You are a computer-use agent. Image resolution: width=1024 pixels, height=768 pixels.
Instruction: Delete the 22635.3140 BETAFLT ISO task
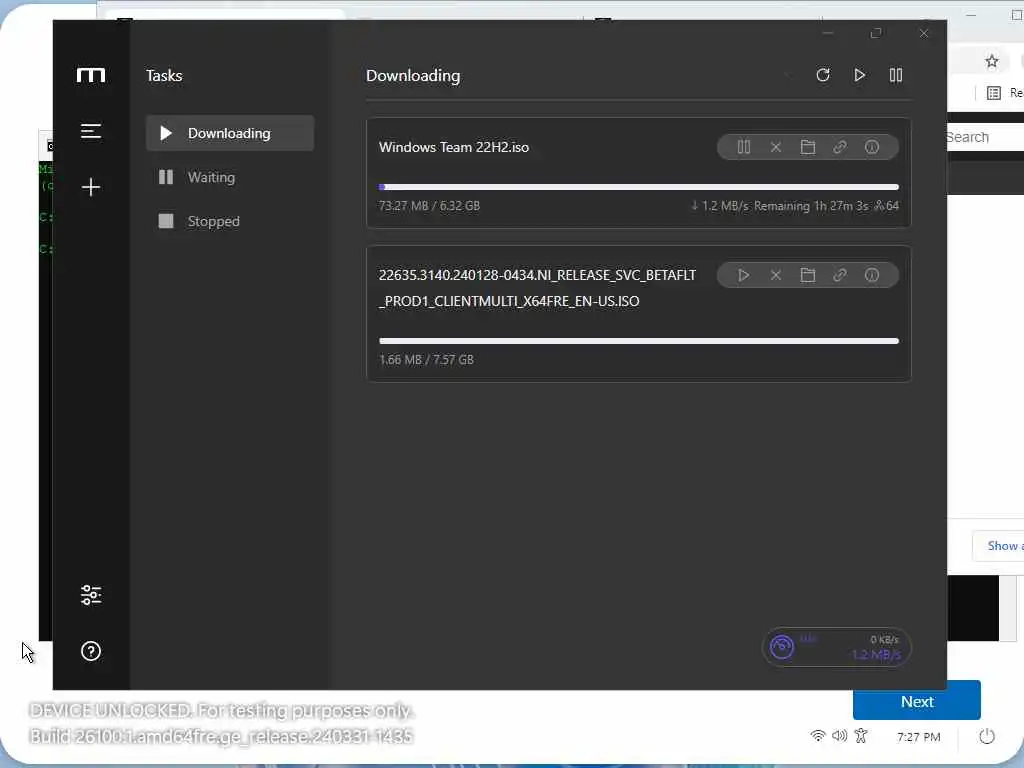tap(776, 275)
